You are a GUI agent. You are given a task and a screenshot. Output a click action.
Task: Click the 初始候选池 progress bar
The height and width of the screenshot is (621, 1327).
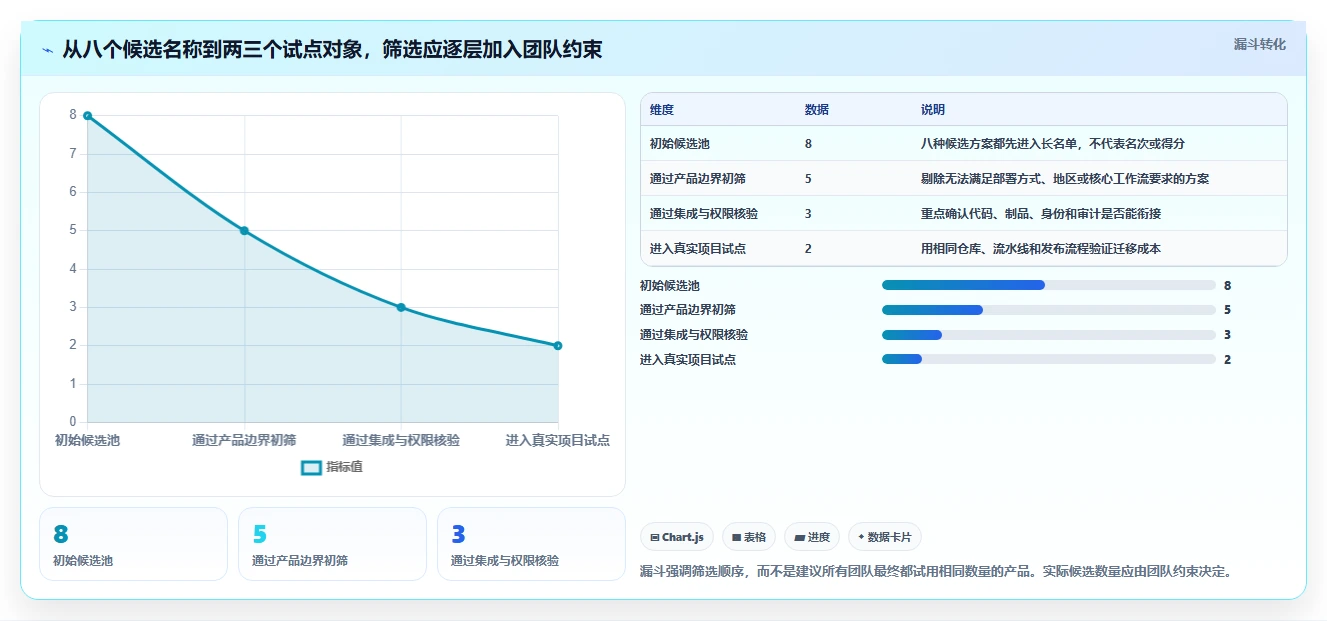point(1049,285)
